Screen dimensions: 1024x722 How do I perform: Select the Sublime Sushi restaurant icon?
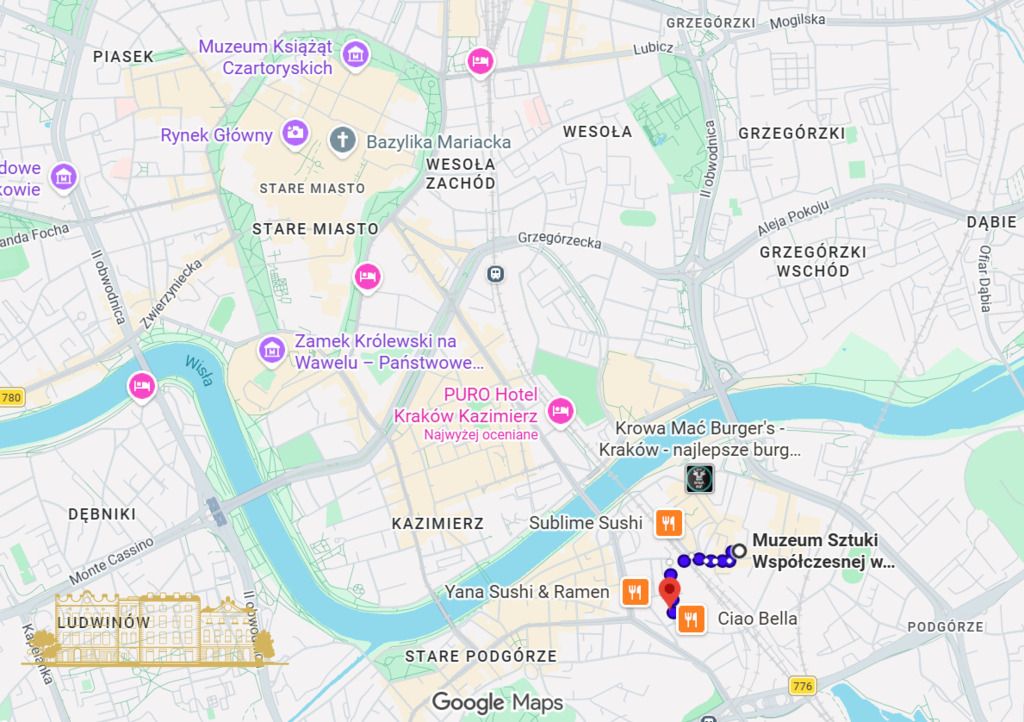(x=668, y=523)
